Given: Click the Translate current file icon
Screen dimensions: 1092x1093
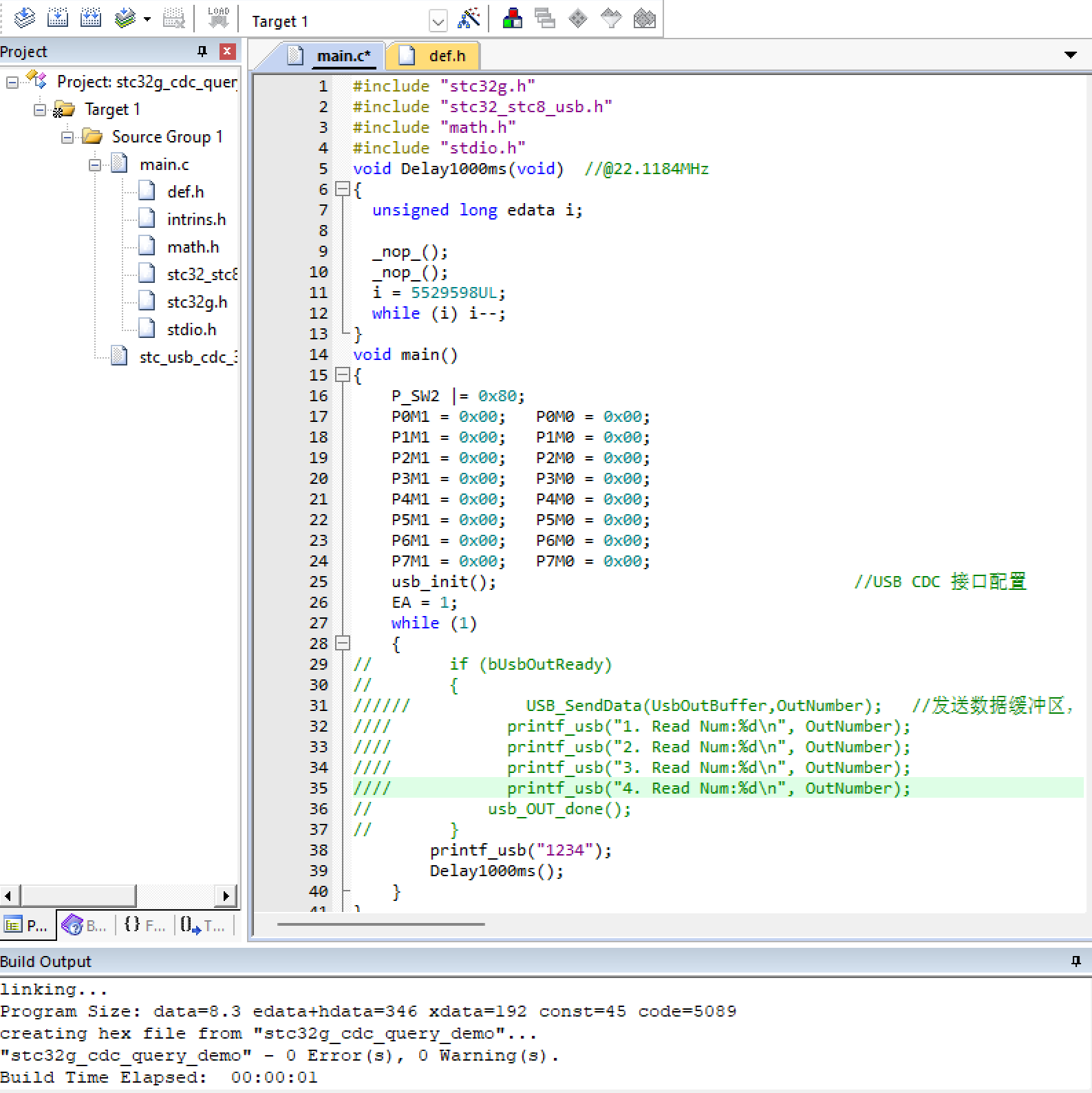Looking at the screenshot, I should tap(25, 18).
